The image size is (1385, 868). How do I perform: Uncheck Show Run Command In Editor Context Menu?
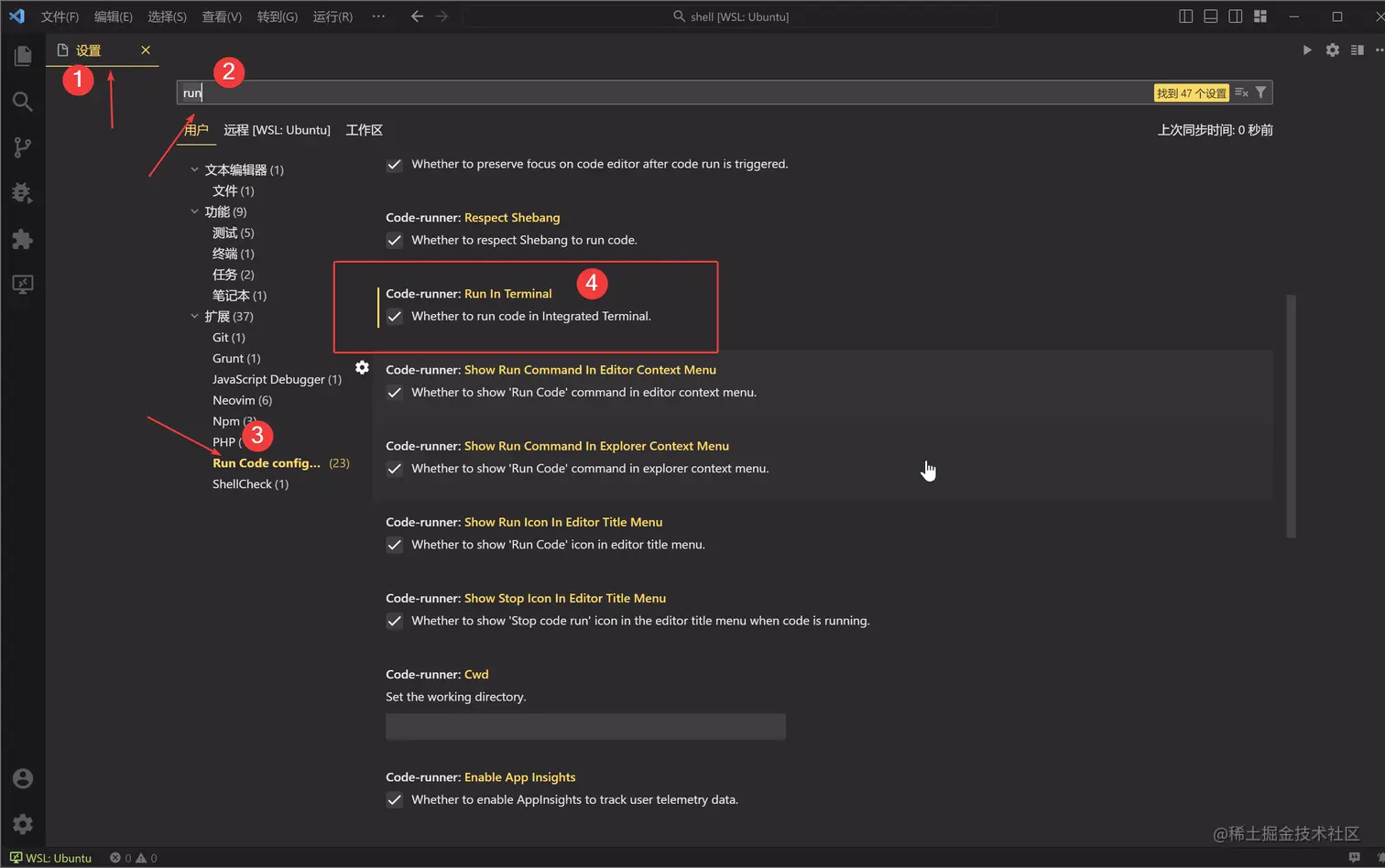395,393
